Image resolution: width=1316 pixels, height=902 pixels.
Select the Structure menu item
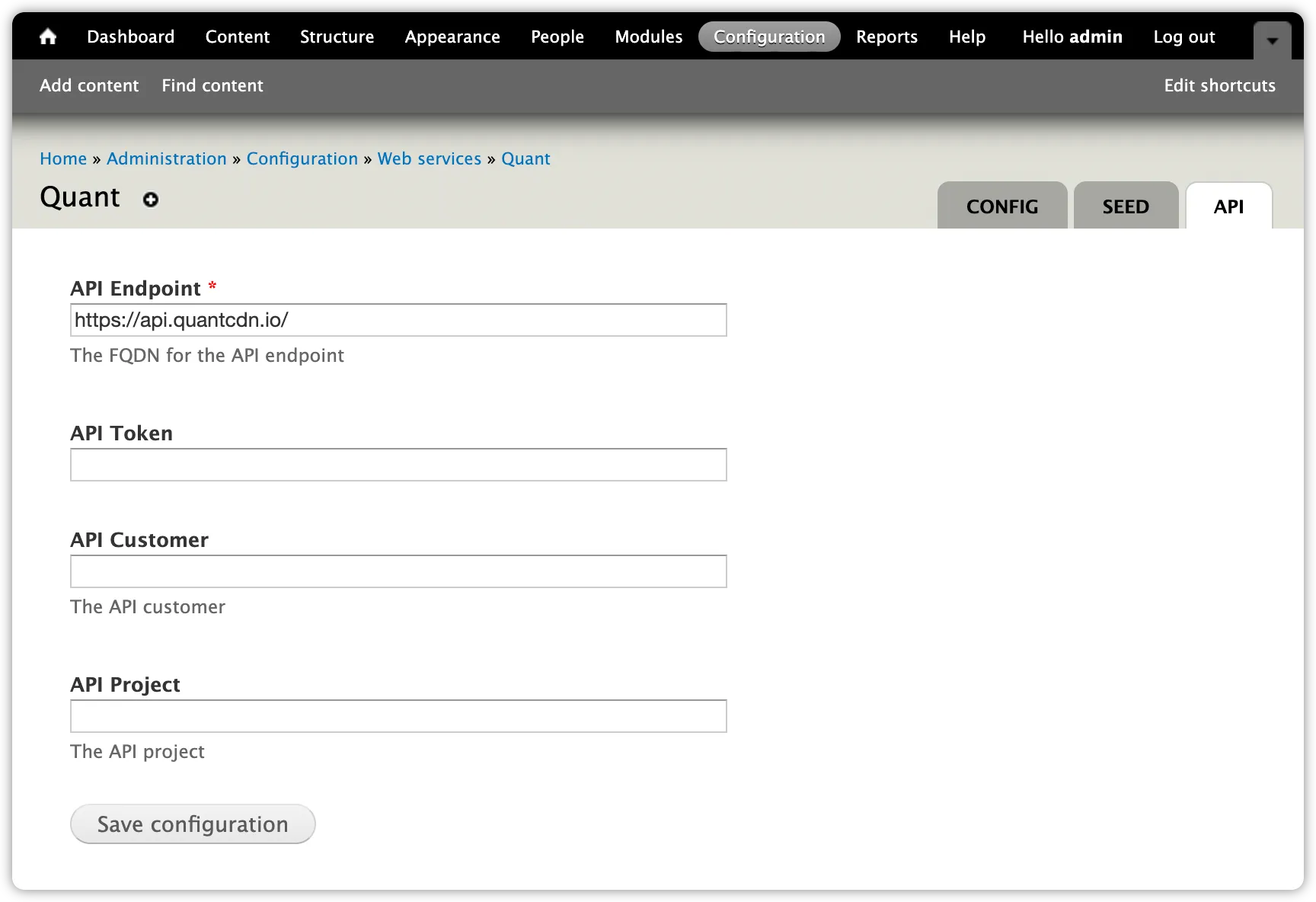[x=337, y=36]
